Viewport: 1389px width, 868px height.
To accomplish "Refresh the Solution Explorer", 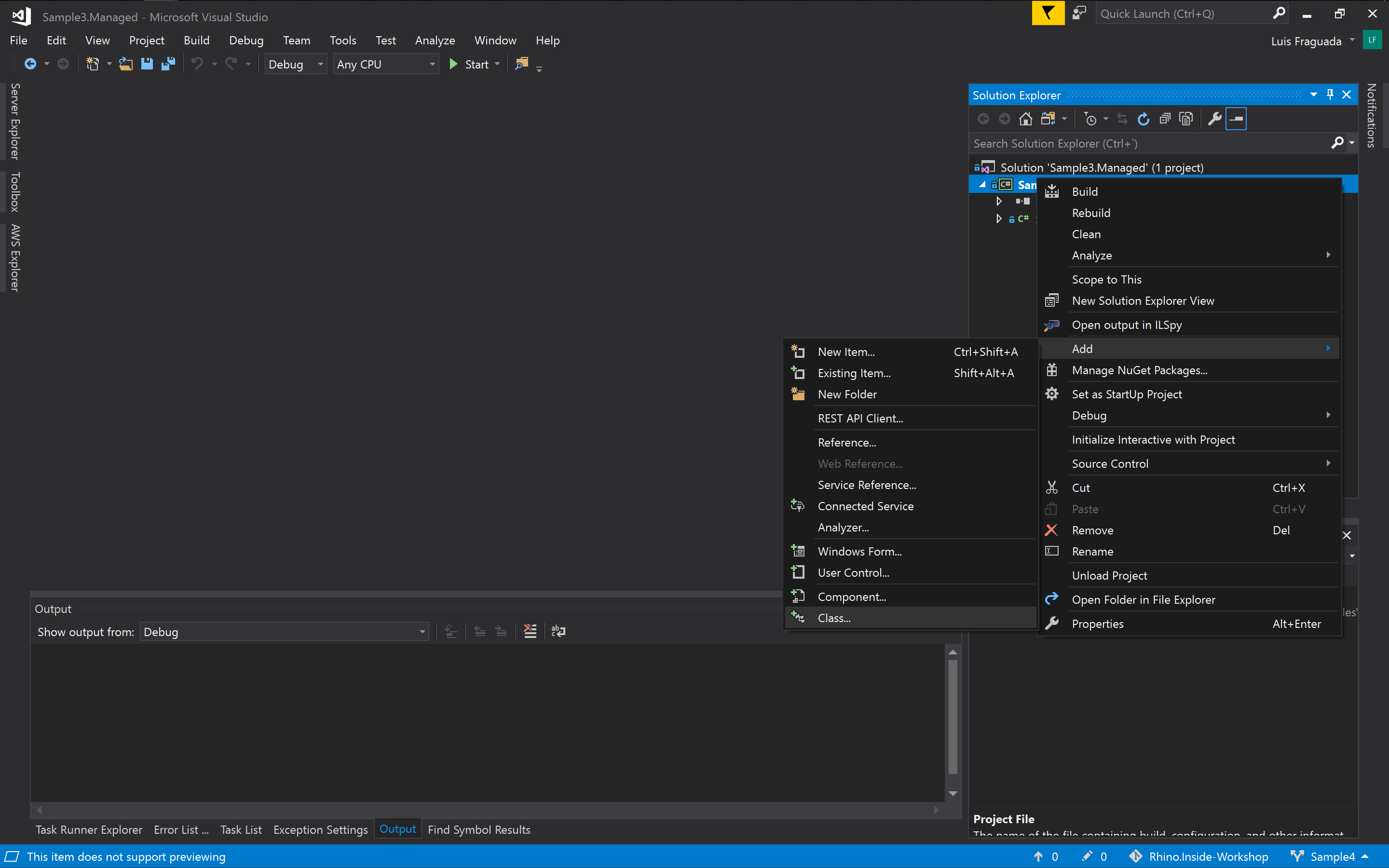I will click(1144, 119).
